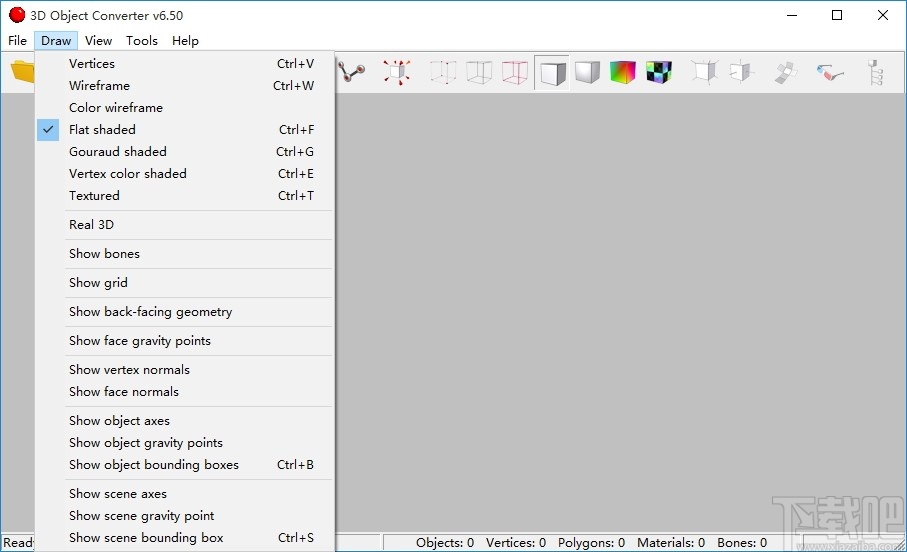Click the bones display toolbar icon
The width and height of the screenshot is (907, 552).
click(352, 72)
